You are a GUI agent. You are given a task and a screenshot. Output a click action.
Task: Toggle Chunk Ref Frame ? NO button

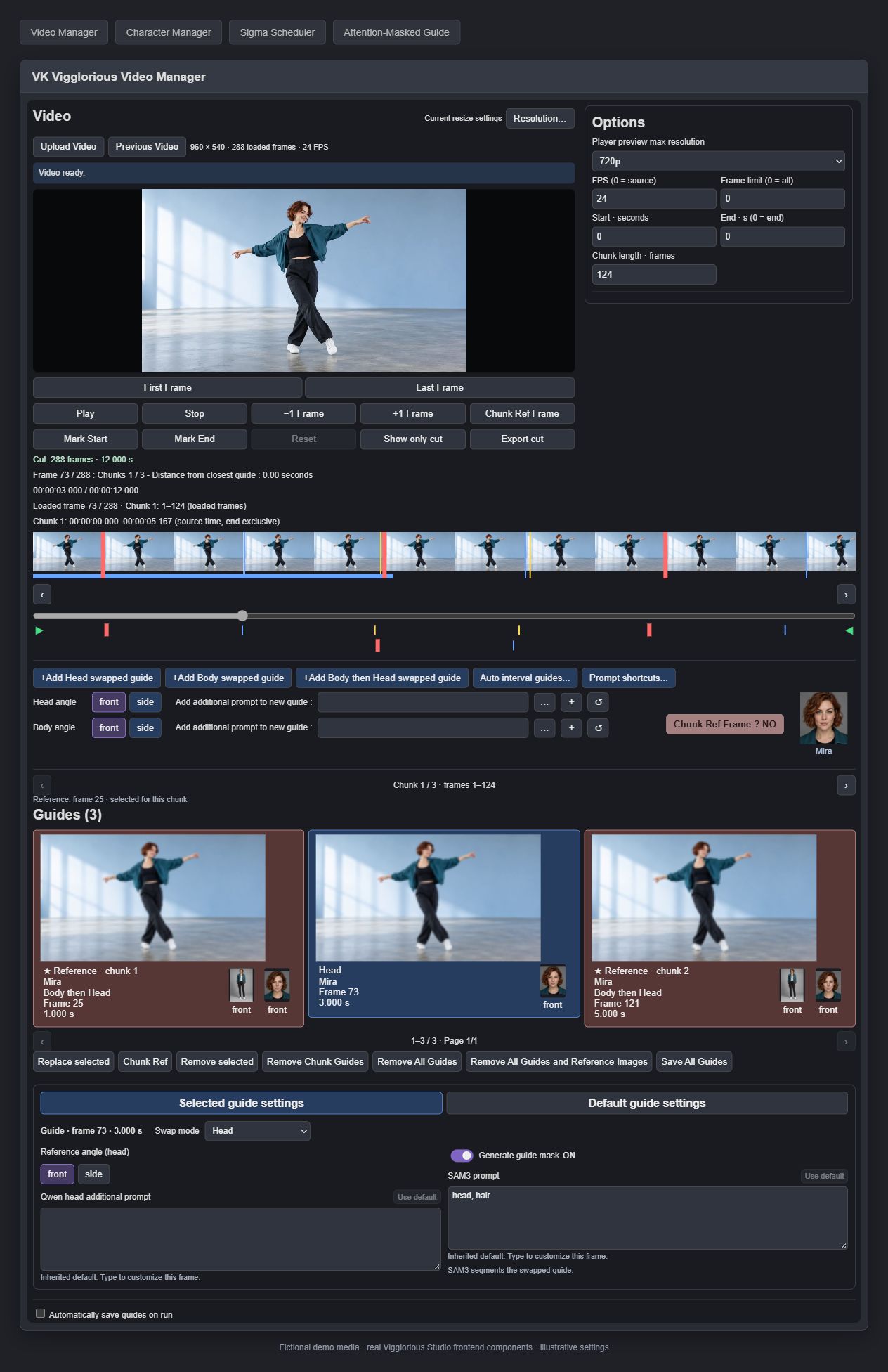click(725, 724)
